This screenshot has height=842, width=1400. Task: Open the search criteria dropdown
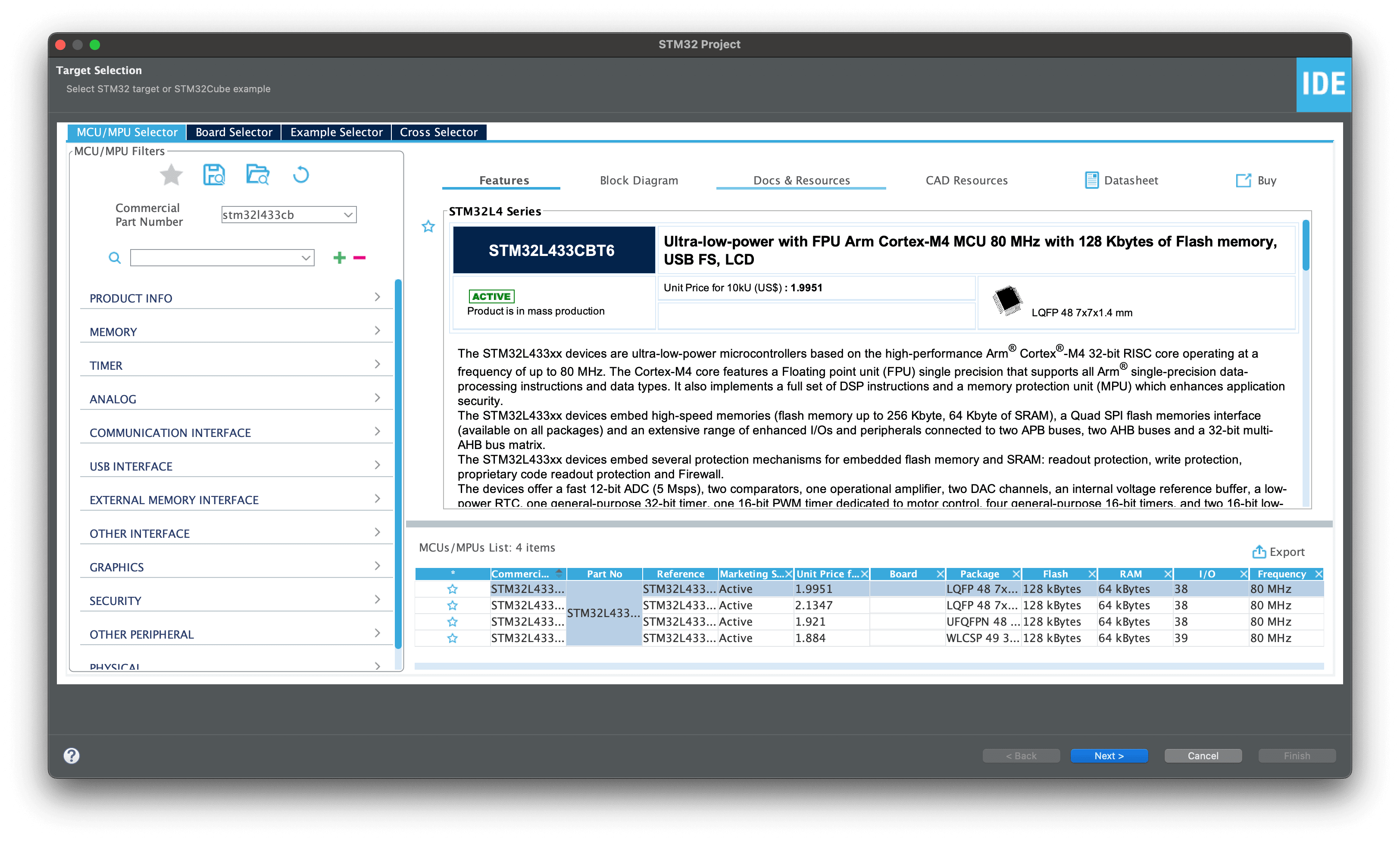point(305,258)
